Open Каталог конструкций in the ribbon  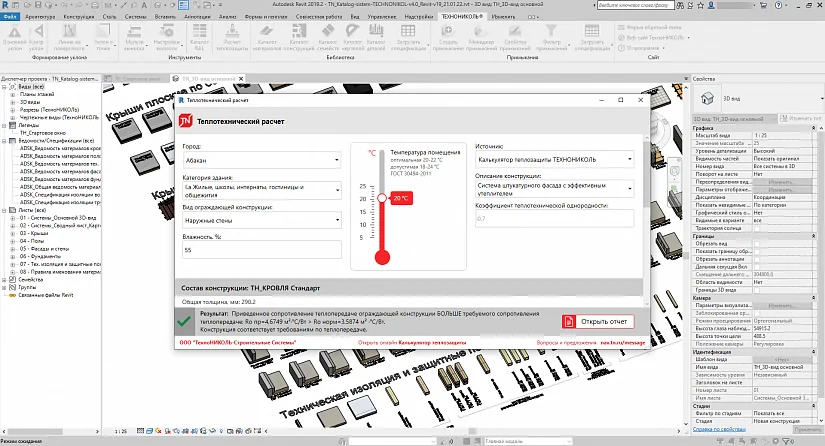[298, 37]
